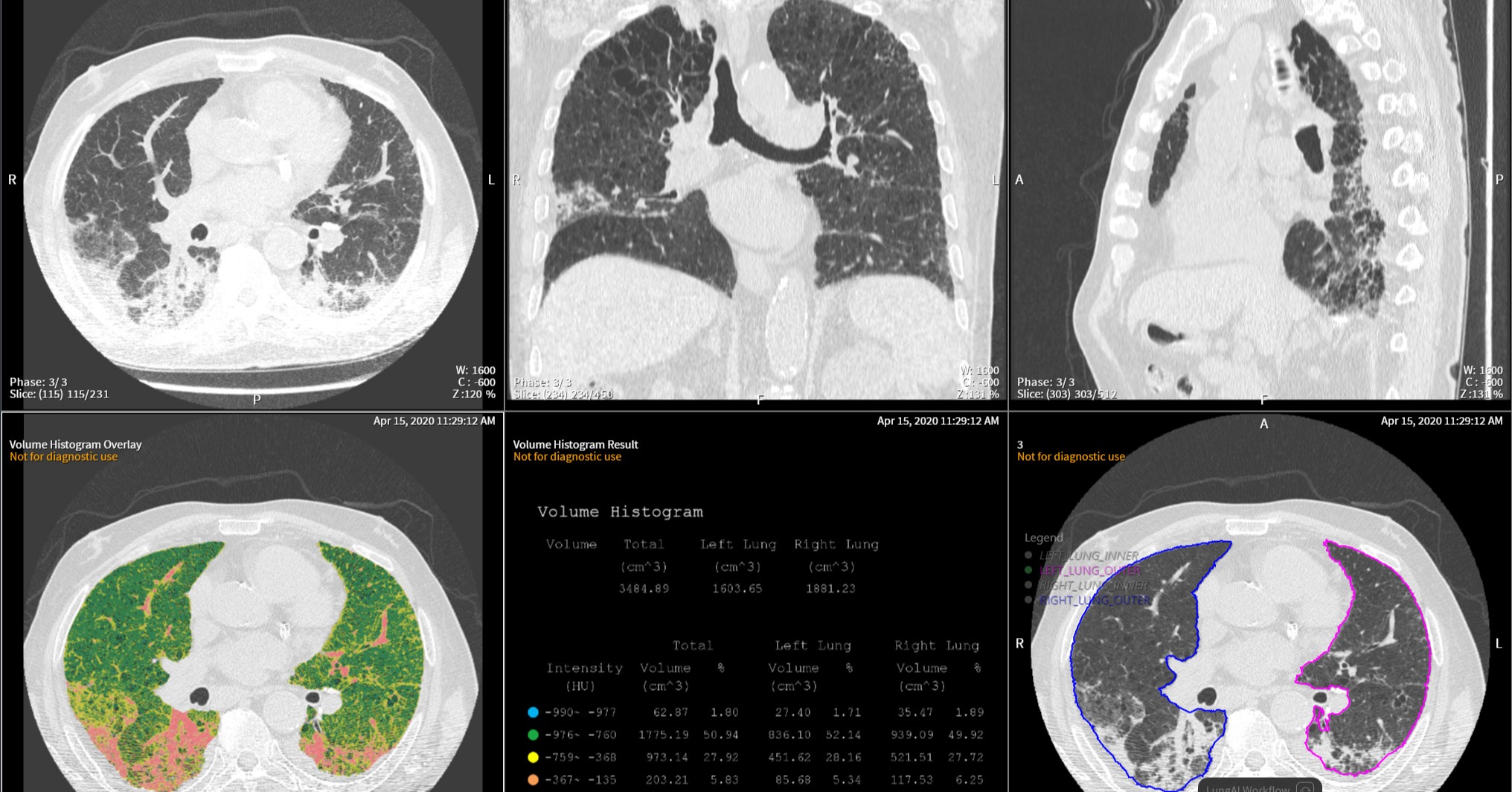Click 'C: -600' in the axial view

coord(477,382)
